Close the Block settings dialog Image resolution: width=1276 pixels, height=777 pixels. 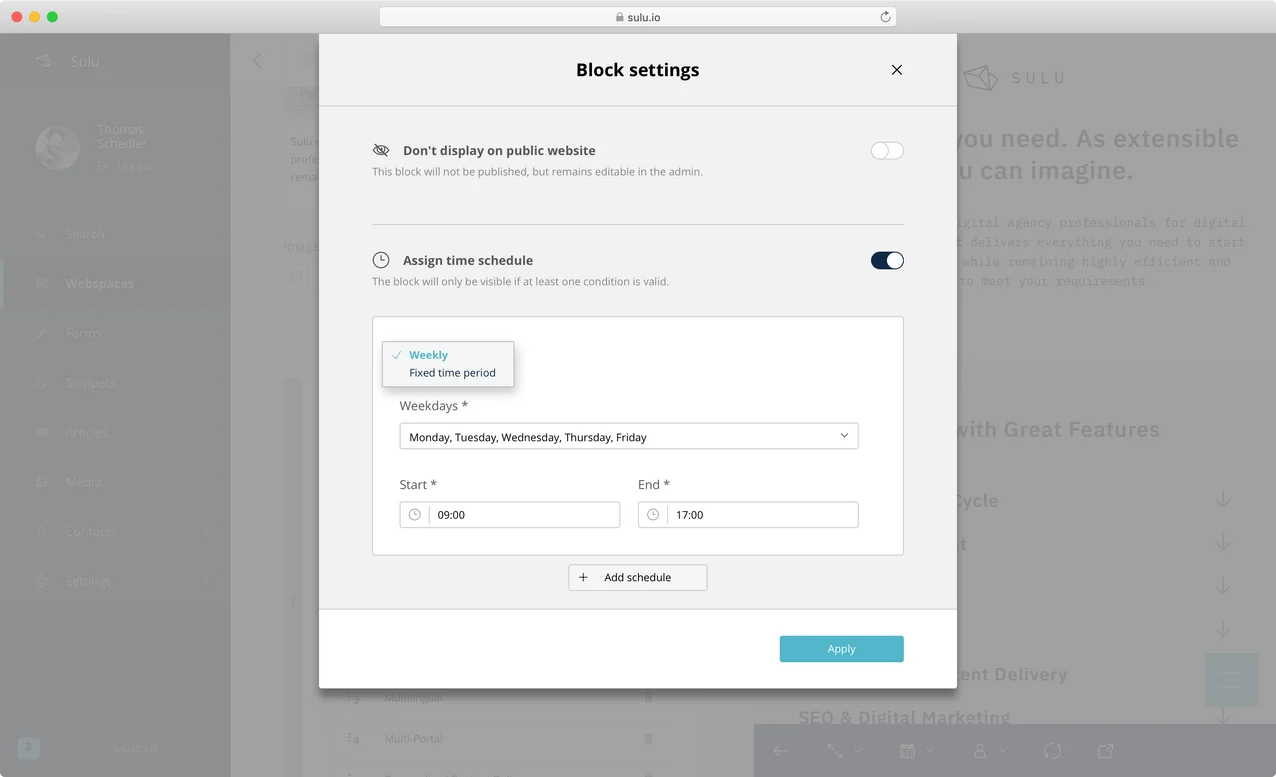(897, 70)
